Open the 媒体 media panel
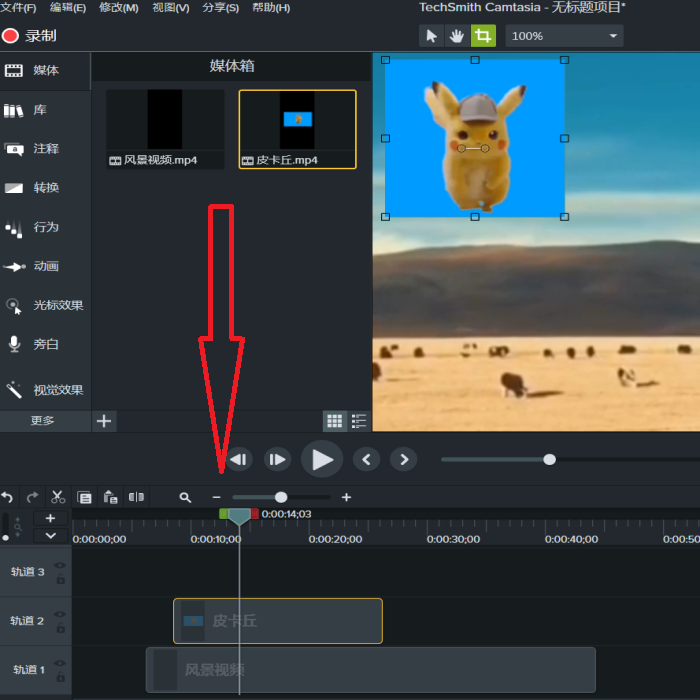 point(45,71)
